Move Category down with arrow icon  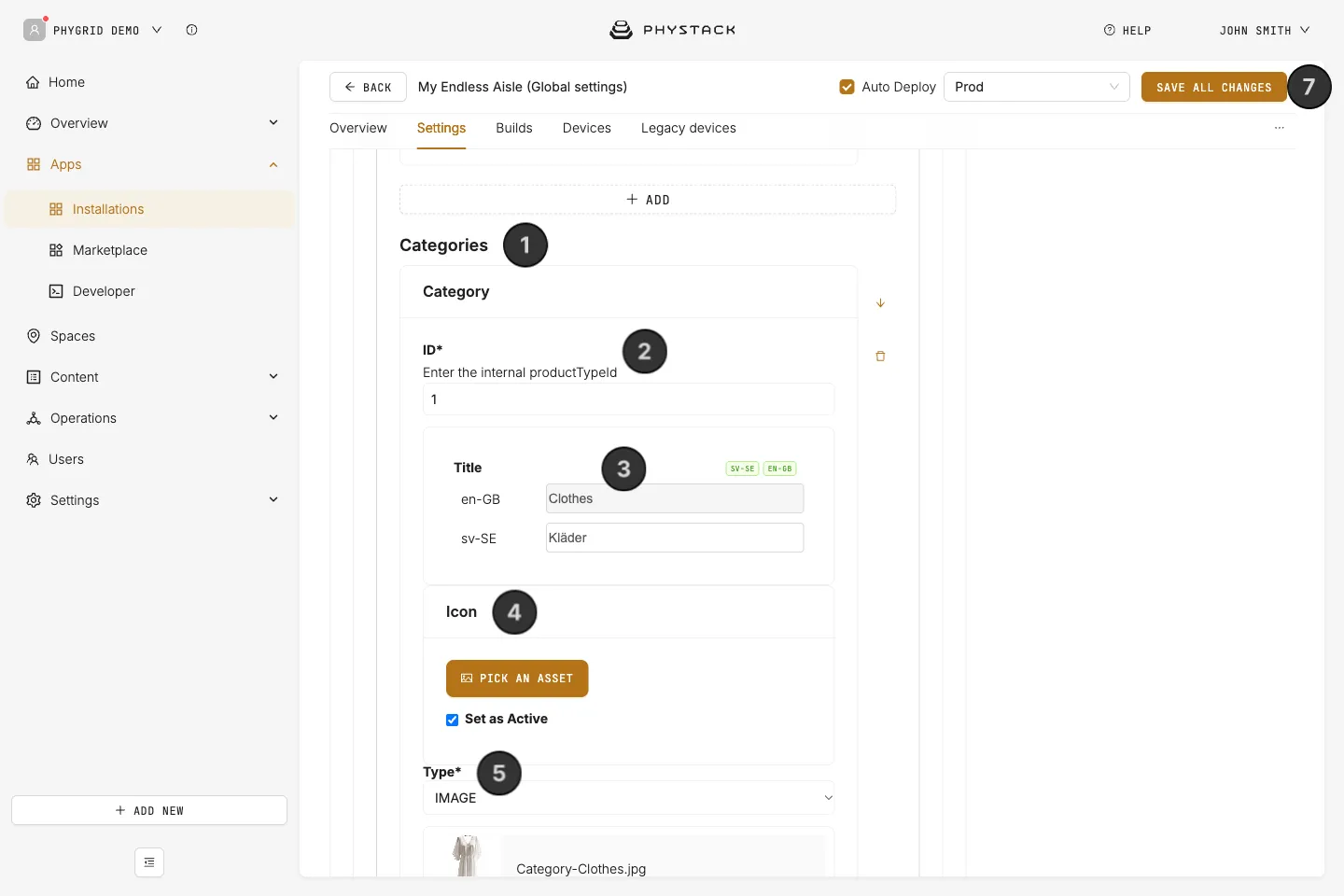[880, 303]
